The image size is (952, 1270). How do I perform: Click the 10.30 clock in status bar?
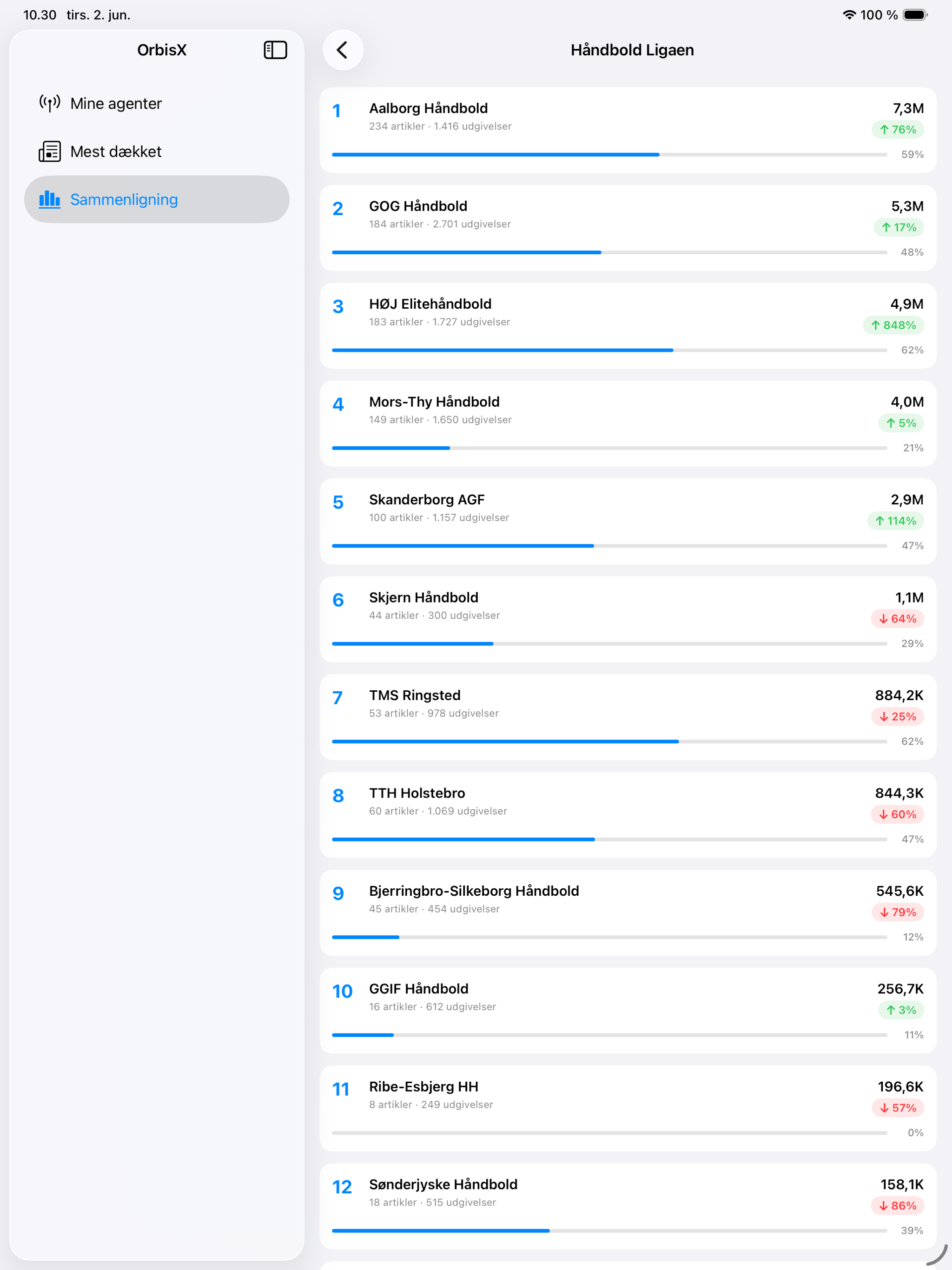point(40,15)
